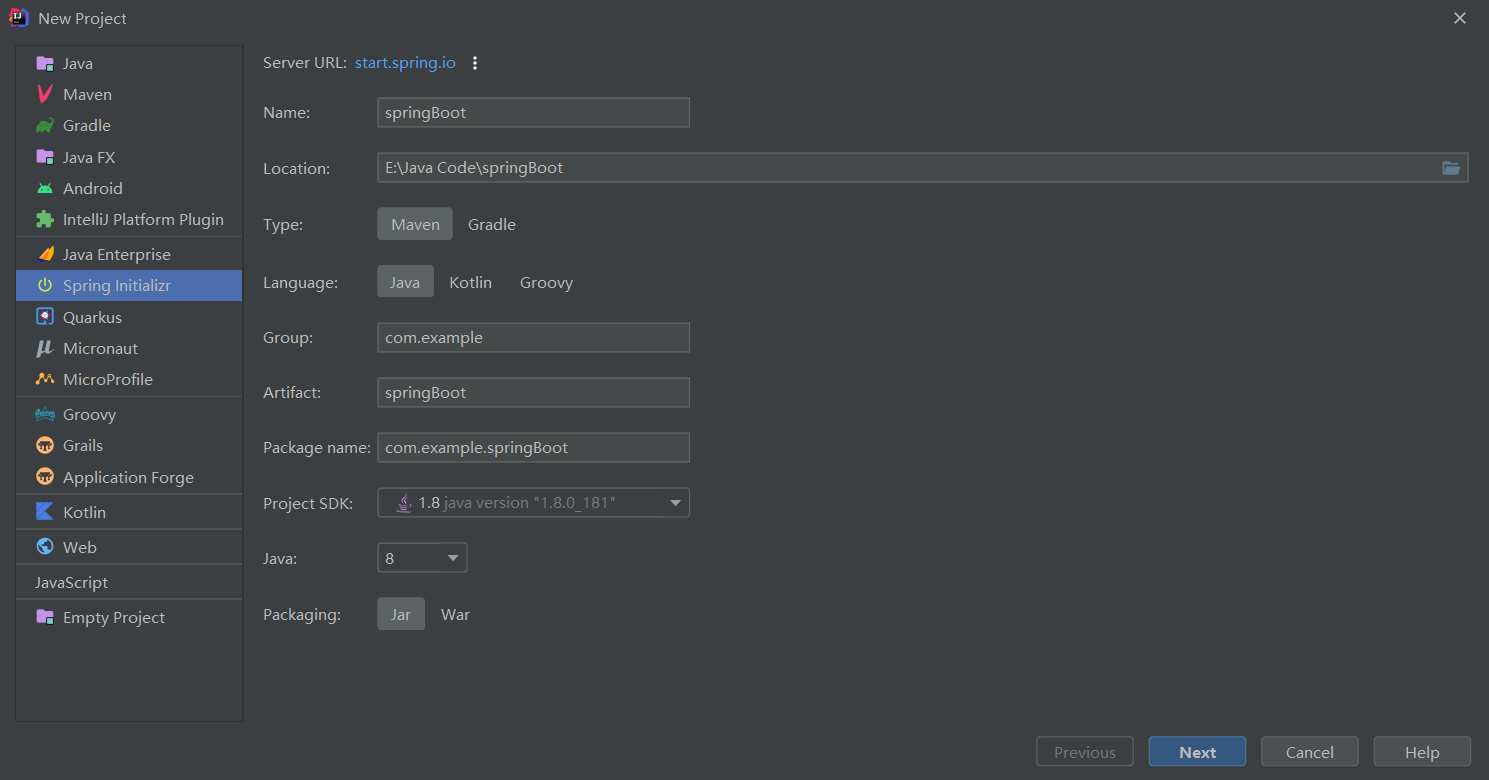Click the Maven icon in sidebar
The width and height of the screenshot is (1489, 780).
pyautogui.click(x=44, y=94)
